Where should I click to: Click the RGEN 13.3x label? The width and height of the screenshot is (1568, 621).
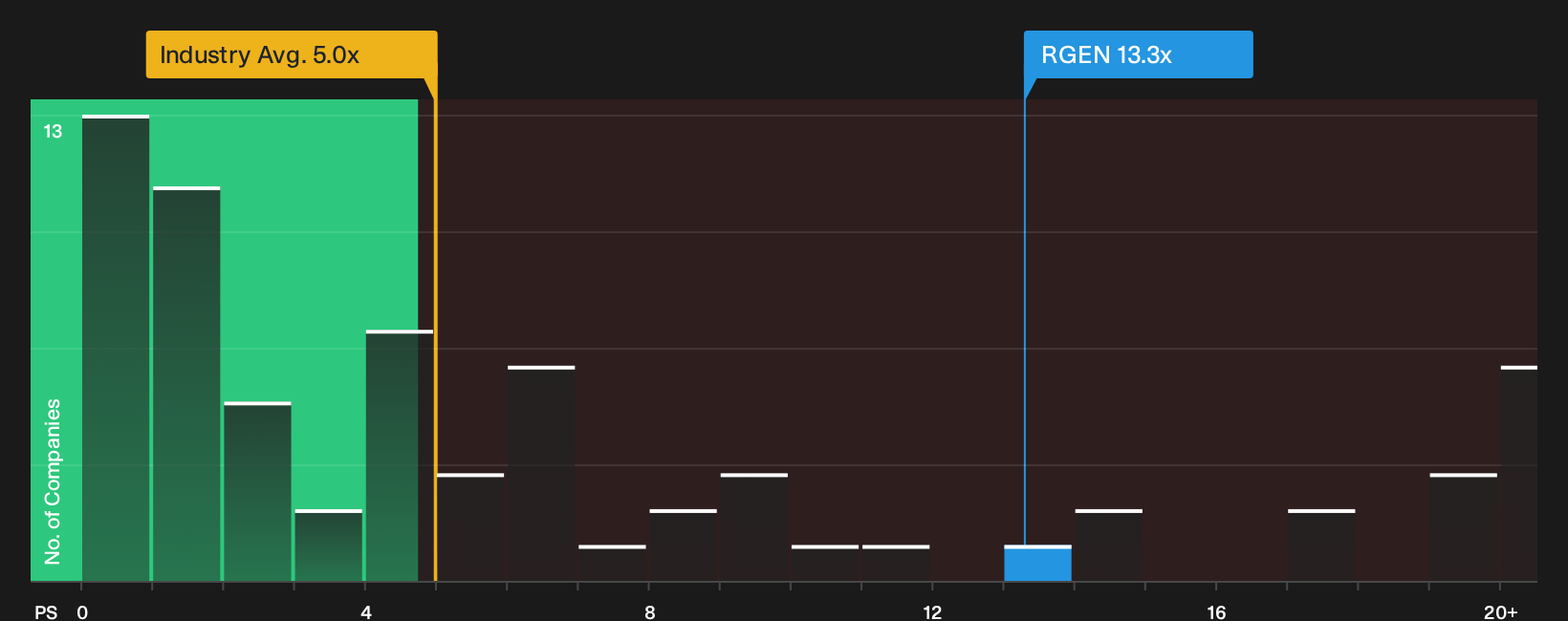[1138, 54]
